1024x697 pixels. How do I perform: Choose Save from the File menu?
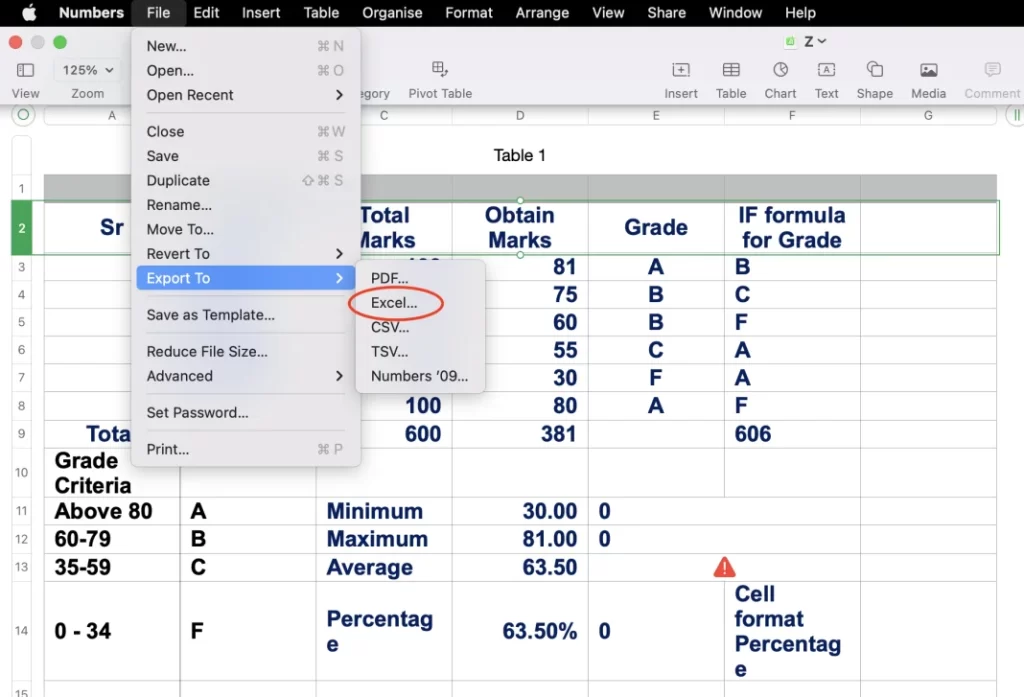point(246,156)
